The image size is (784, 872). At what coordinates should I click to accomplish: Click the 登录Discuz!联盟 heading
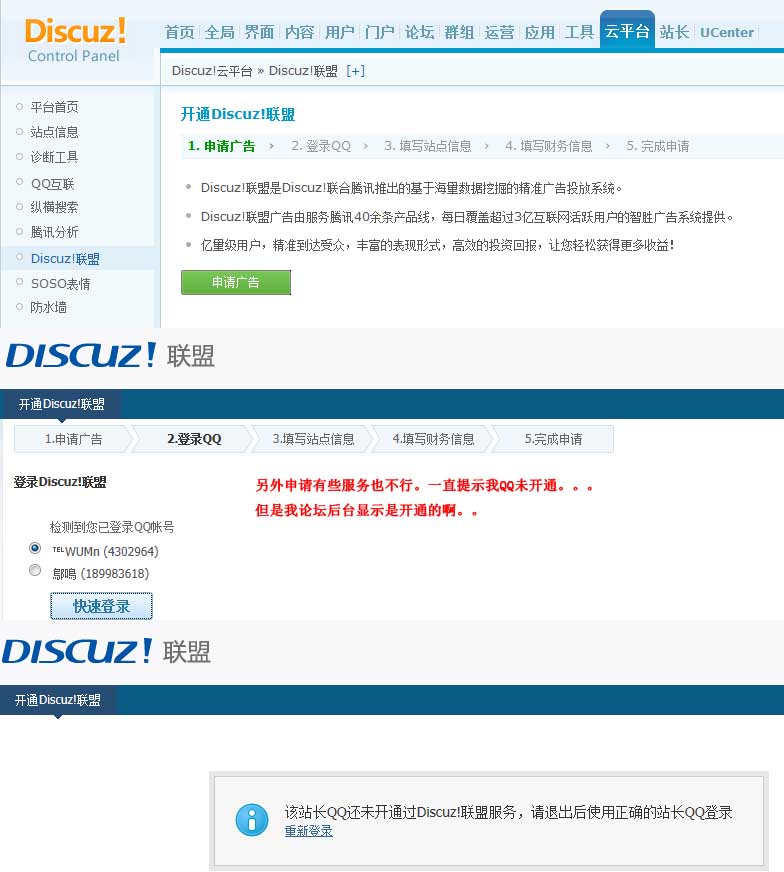pyautogui.click(x=60, y=482)
